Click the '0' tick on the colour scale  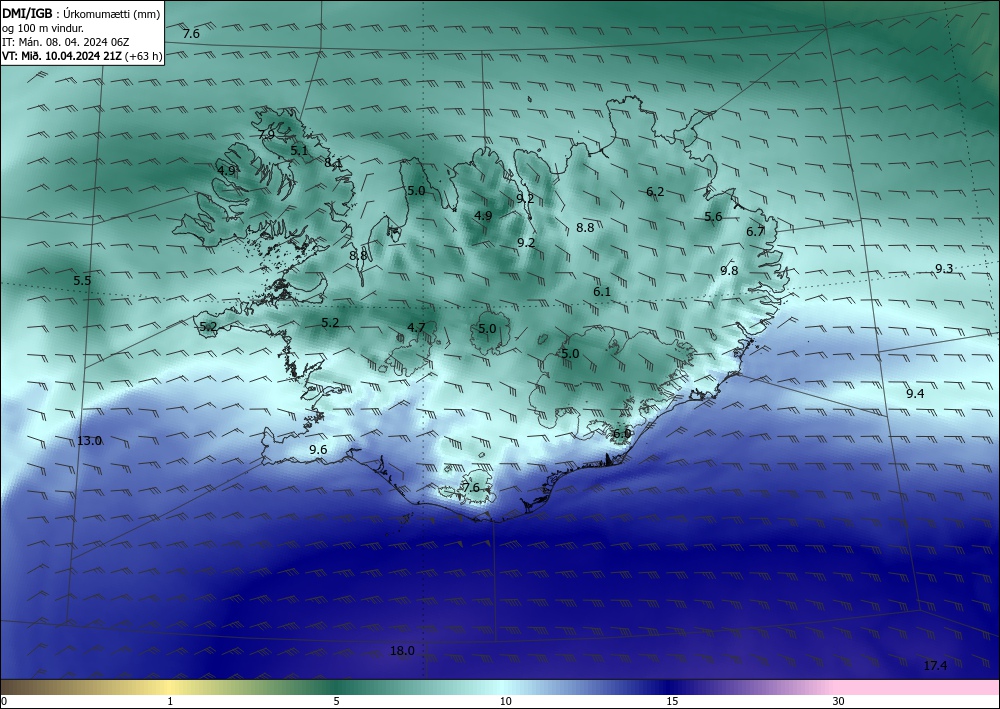[x=4, y=702]
